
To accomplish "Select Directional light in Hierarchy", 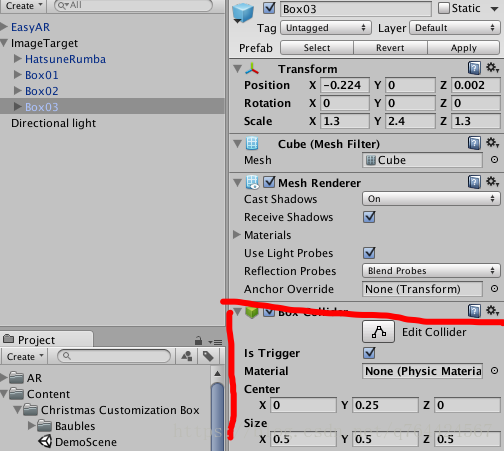I will (x=53, y=123).
